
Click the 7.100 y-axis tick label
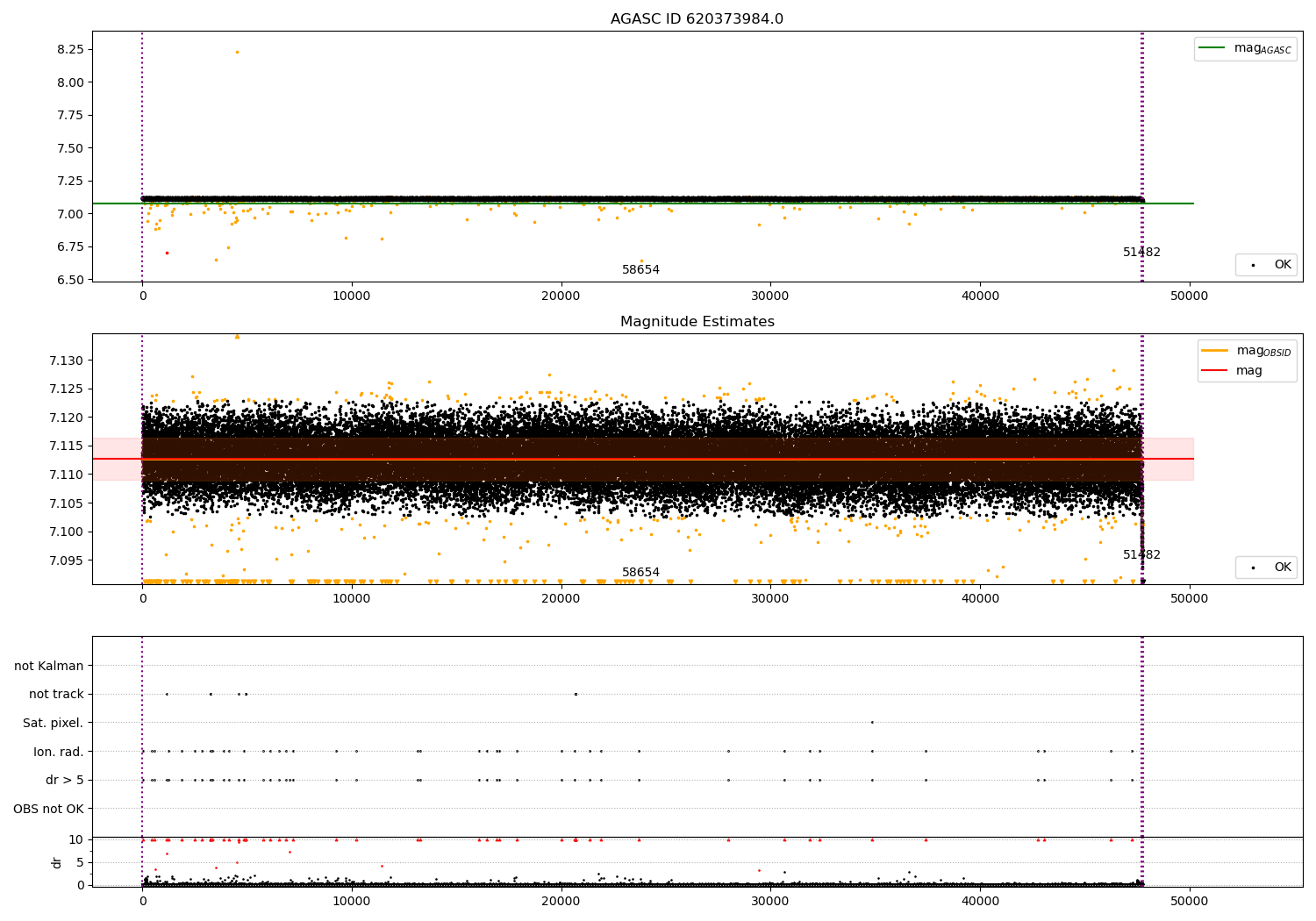pos(66,532)
